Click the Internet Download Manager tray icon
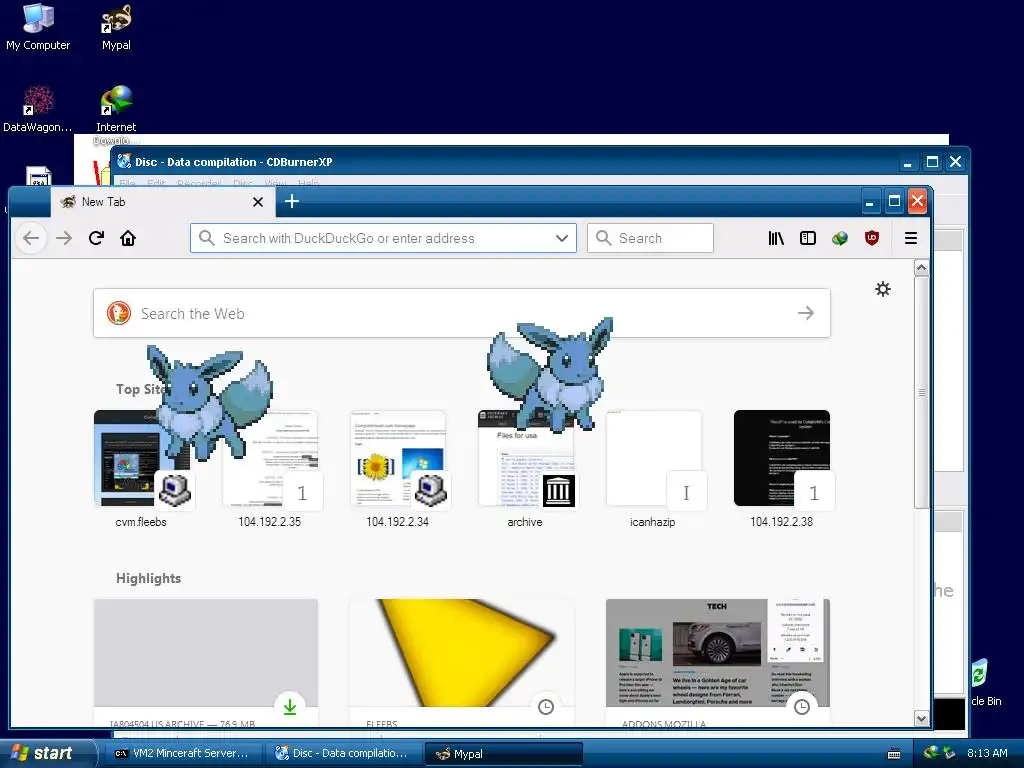 pos(932,753)
